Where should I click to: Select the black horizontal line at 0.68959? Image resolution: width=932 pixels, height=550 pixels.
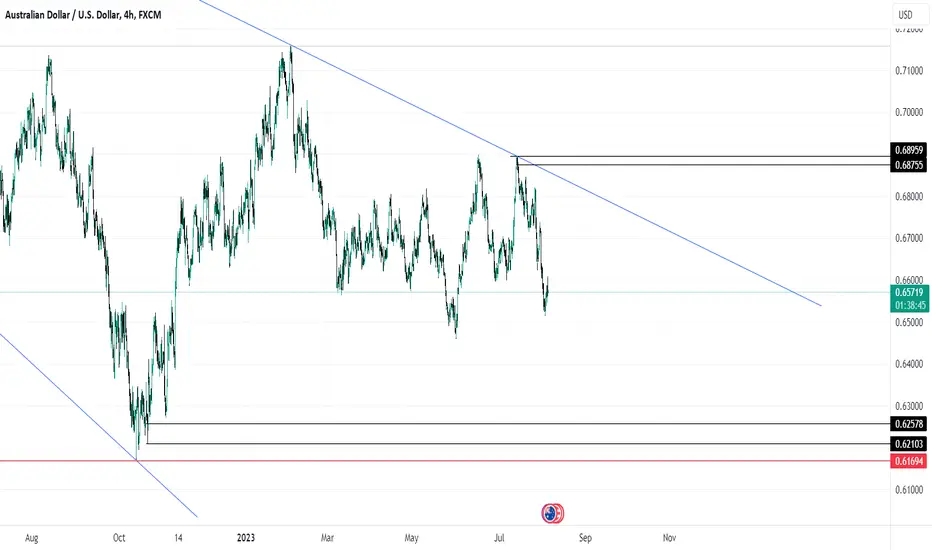point(701,157)
